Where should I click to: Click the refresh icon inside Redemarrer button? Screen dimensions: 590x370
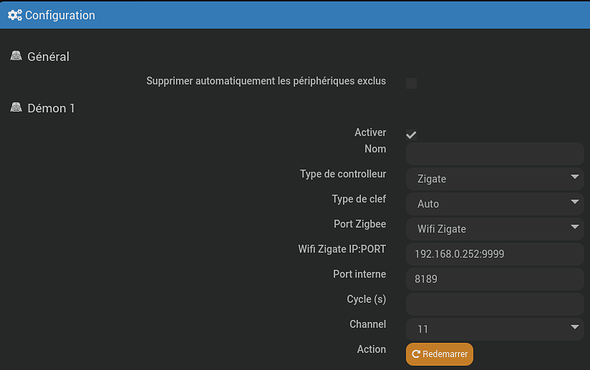(x=416, y=354)
